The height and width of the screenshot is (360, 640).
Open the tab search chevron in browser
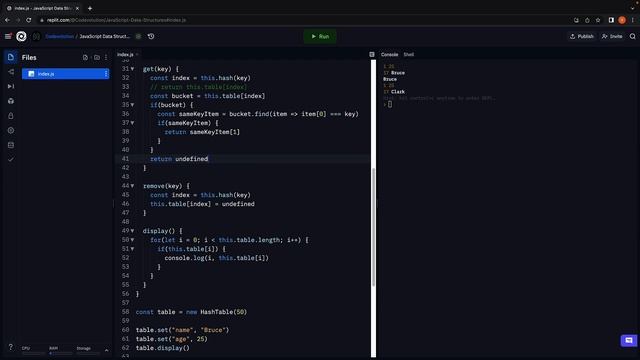tap(632, 8)
